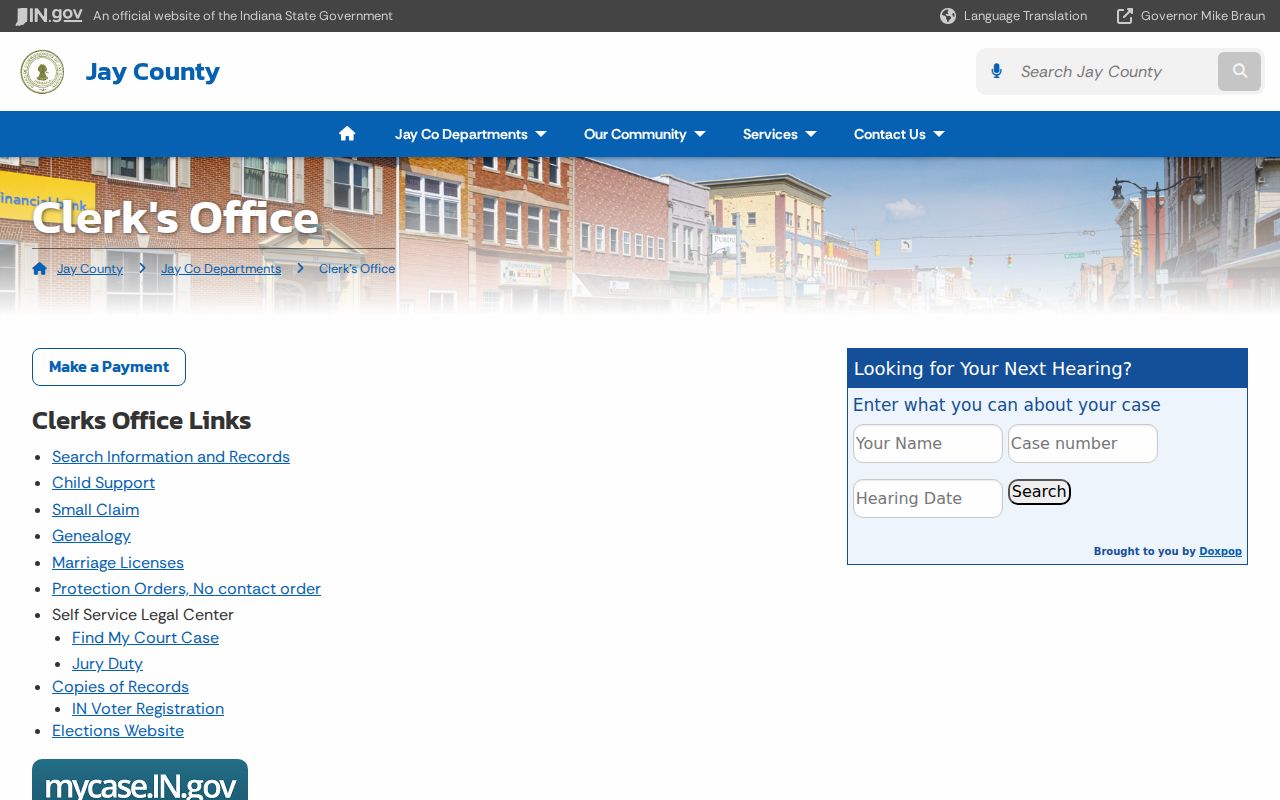The width and height of the screenshot is (1280, 800).
Task: Open the Services dropdown menu
Action: click(x=780, y=134)
